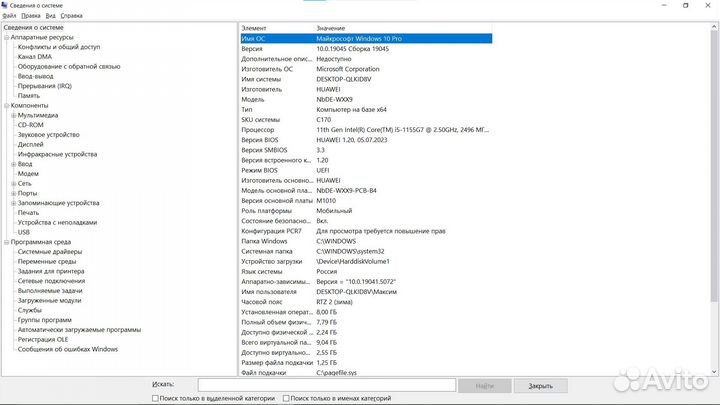Select USB tree item
Screen dimensions: 720x405
tap(24, 232)
